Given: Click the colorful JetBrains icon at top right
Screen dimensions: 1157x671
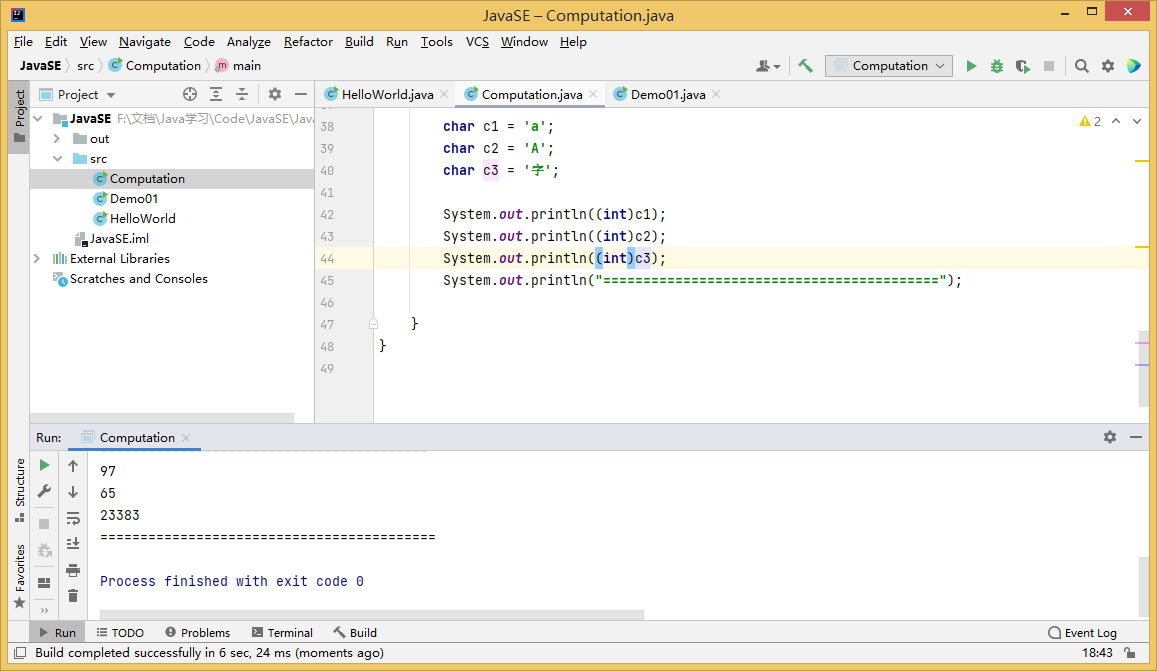Looking at the screenshot, I should 1134,66.
